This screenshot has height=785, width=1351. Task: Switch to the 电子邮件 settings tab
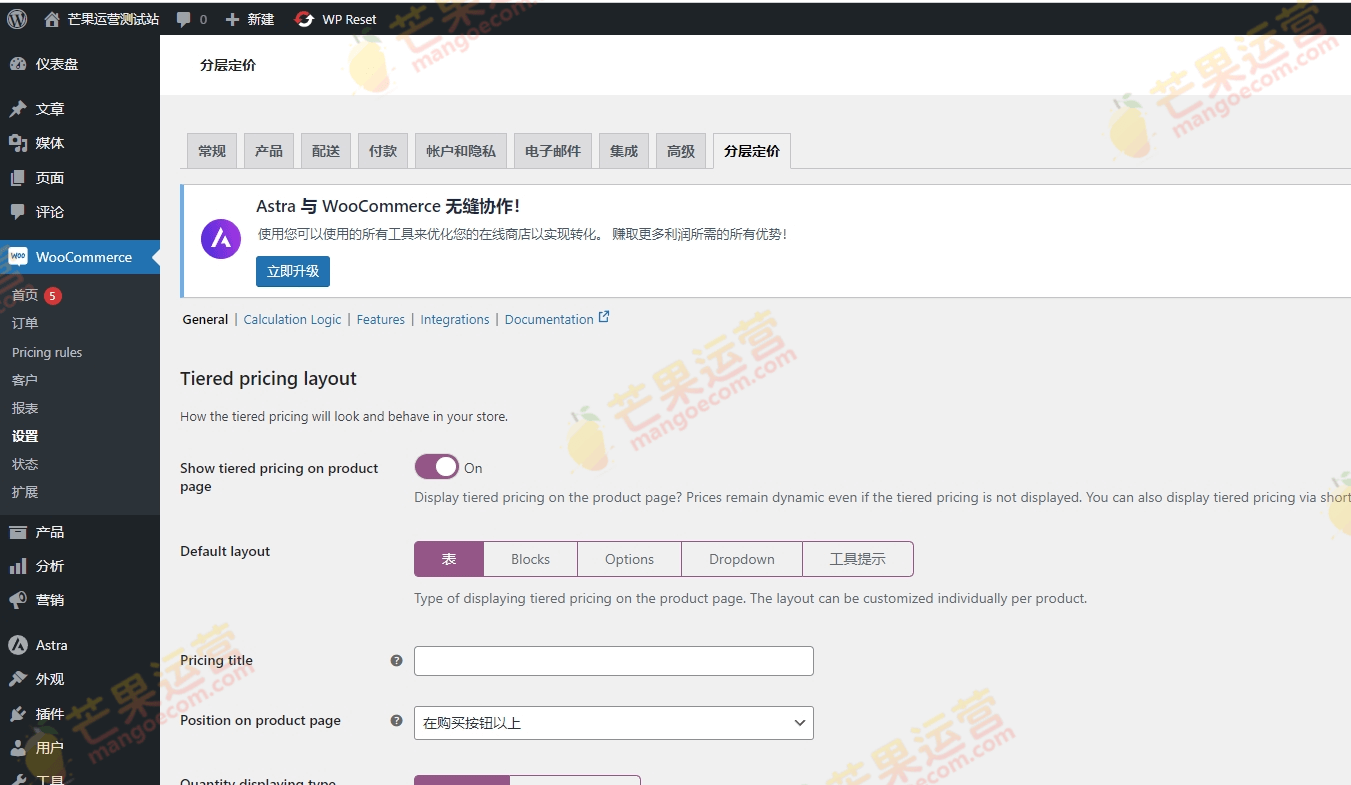coord(552,150)
